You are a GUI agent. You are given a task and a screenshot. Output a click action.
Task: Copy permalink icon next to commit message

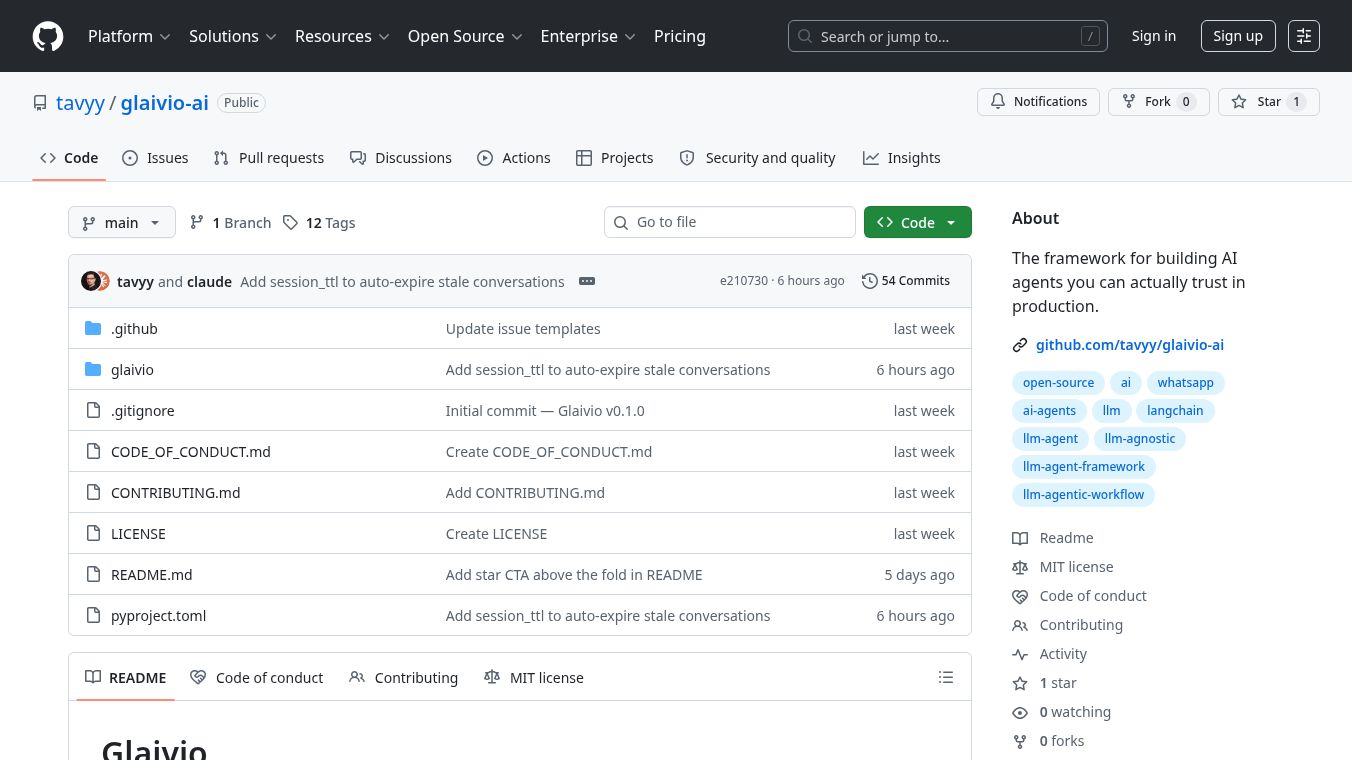(587, 281)
